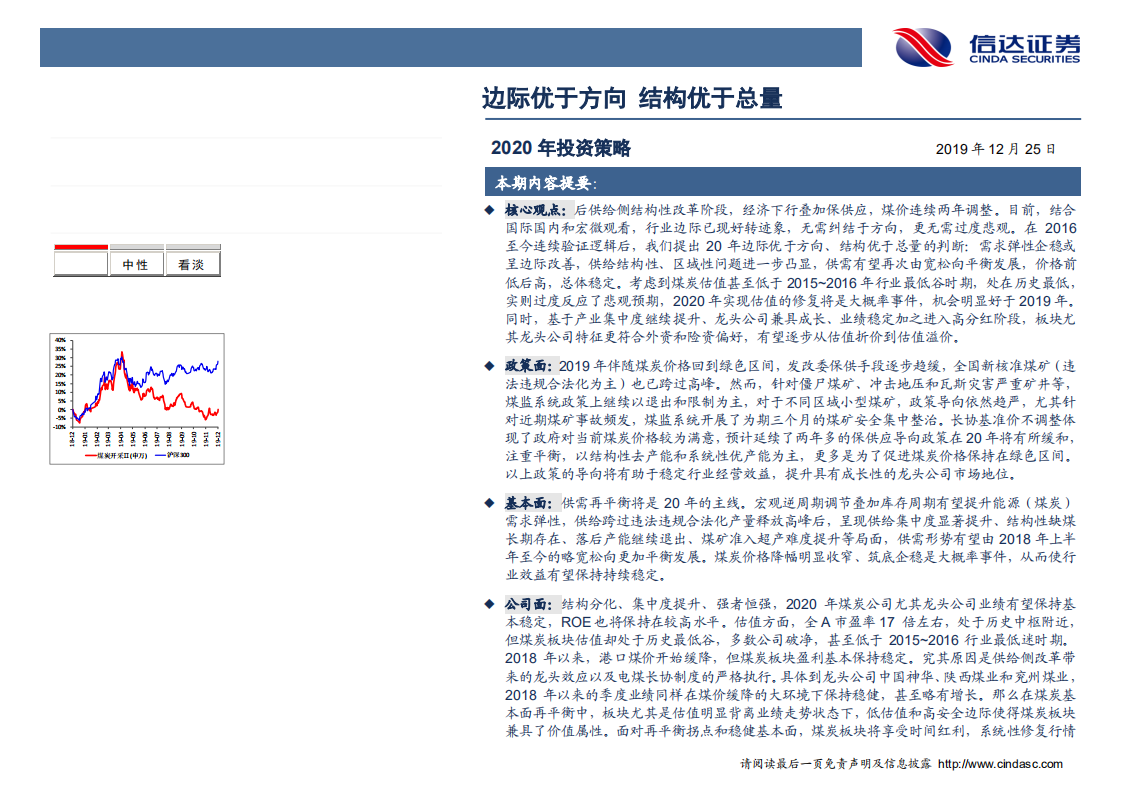The height and width of the screenshot is (793, 1122).
Task: Select the 看淡 rating option
Action: point(194,264)
